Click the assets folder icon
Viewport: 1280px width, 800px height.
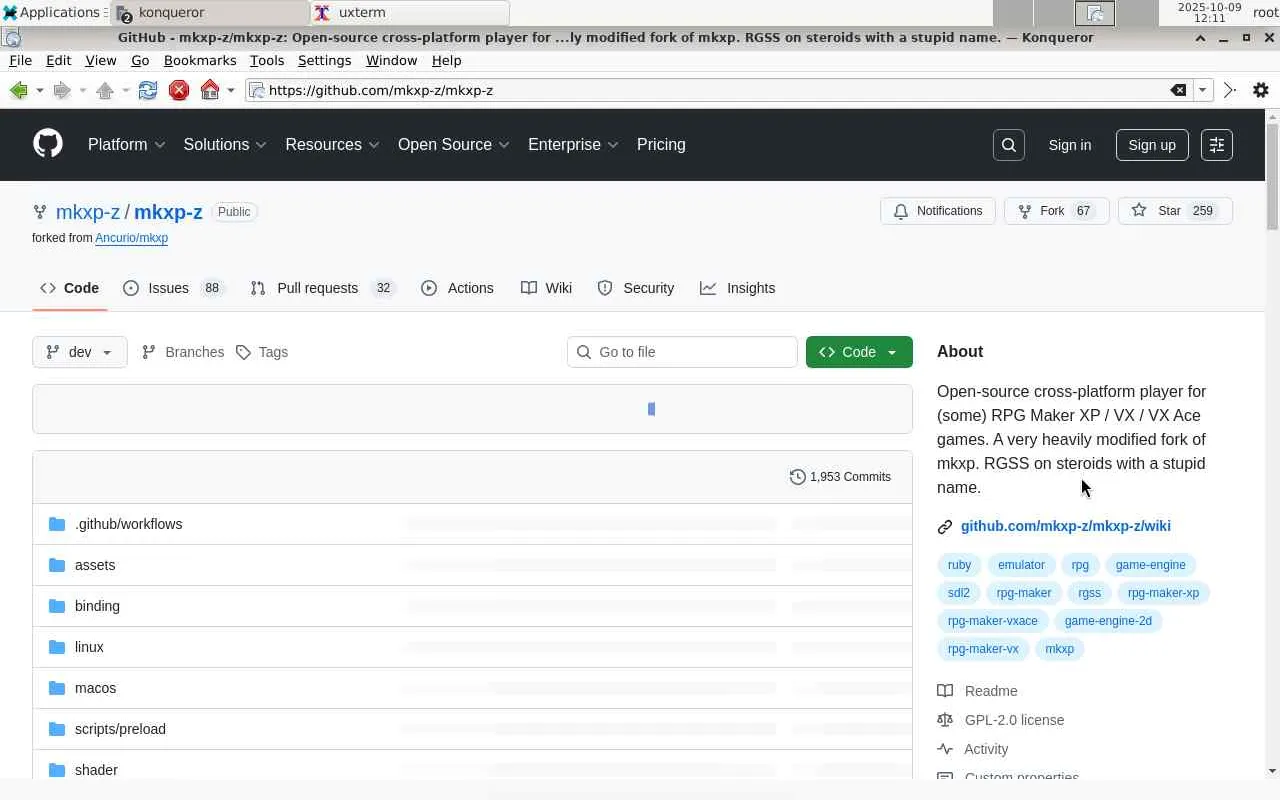click(x=57, y=565)
